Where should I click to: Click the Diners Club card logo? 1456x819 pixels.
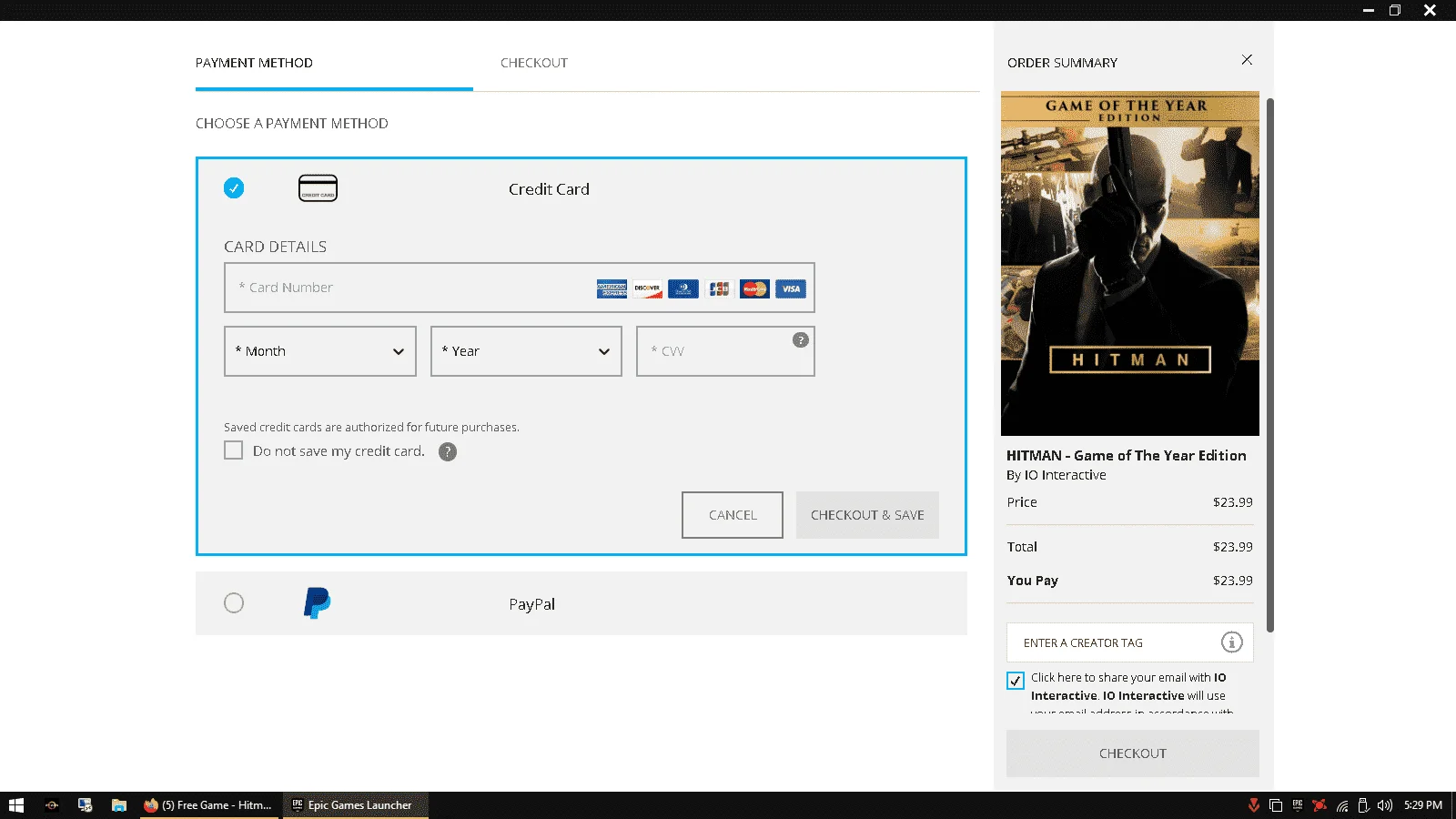tap(683, 288)
